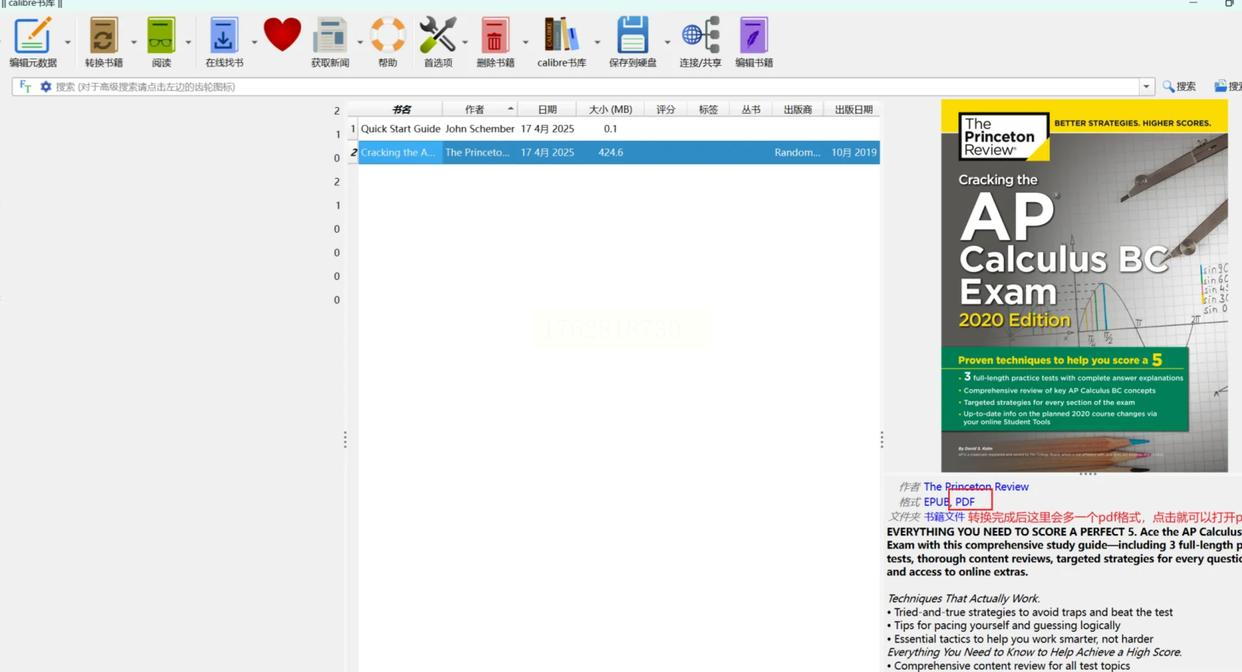Open the 书籍文件 folder link
This screenshot has width=1242, height=672.
click(x=944, y=517)
